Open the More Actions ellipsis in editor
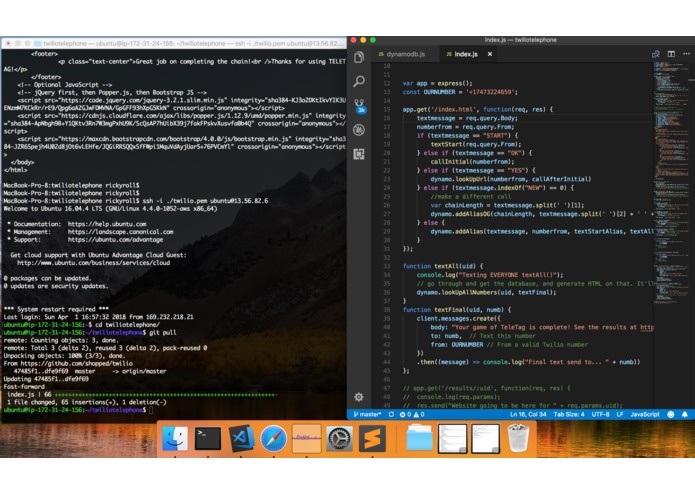The width and height of the screenshot is (695, 494). pos(686,54)
